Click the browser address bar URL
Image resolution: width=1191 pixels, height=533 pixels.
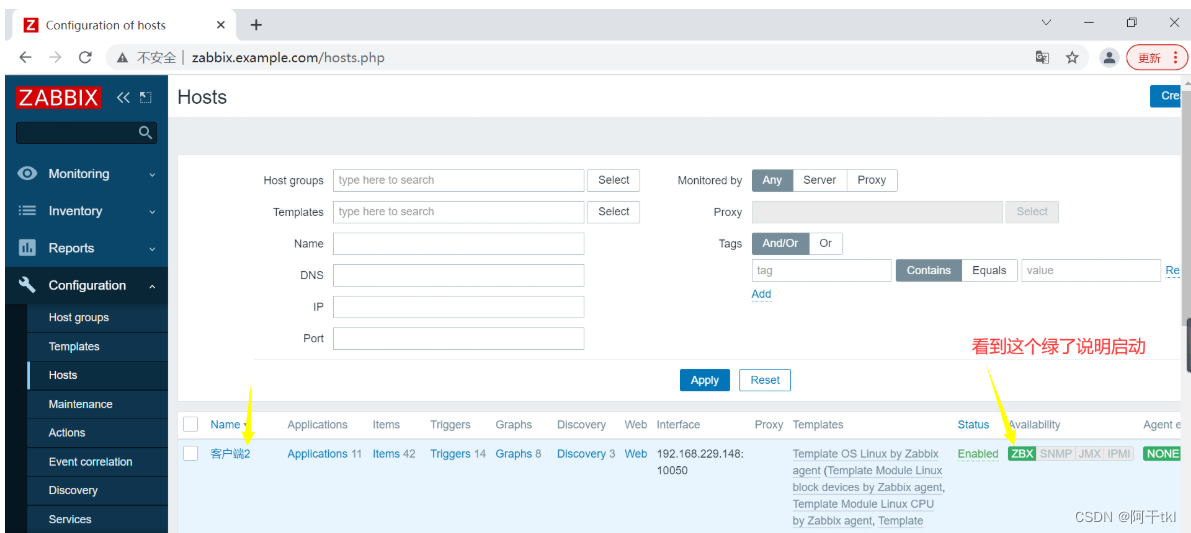288,58
